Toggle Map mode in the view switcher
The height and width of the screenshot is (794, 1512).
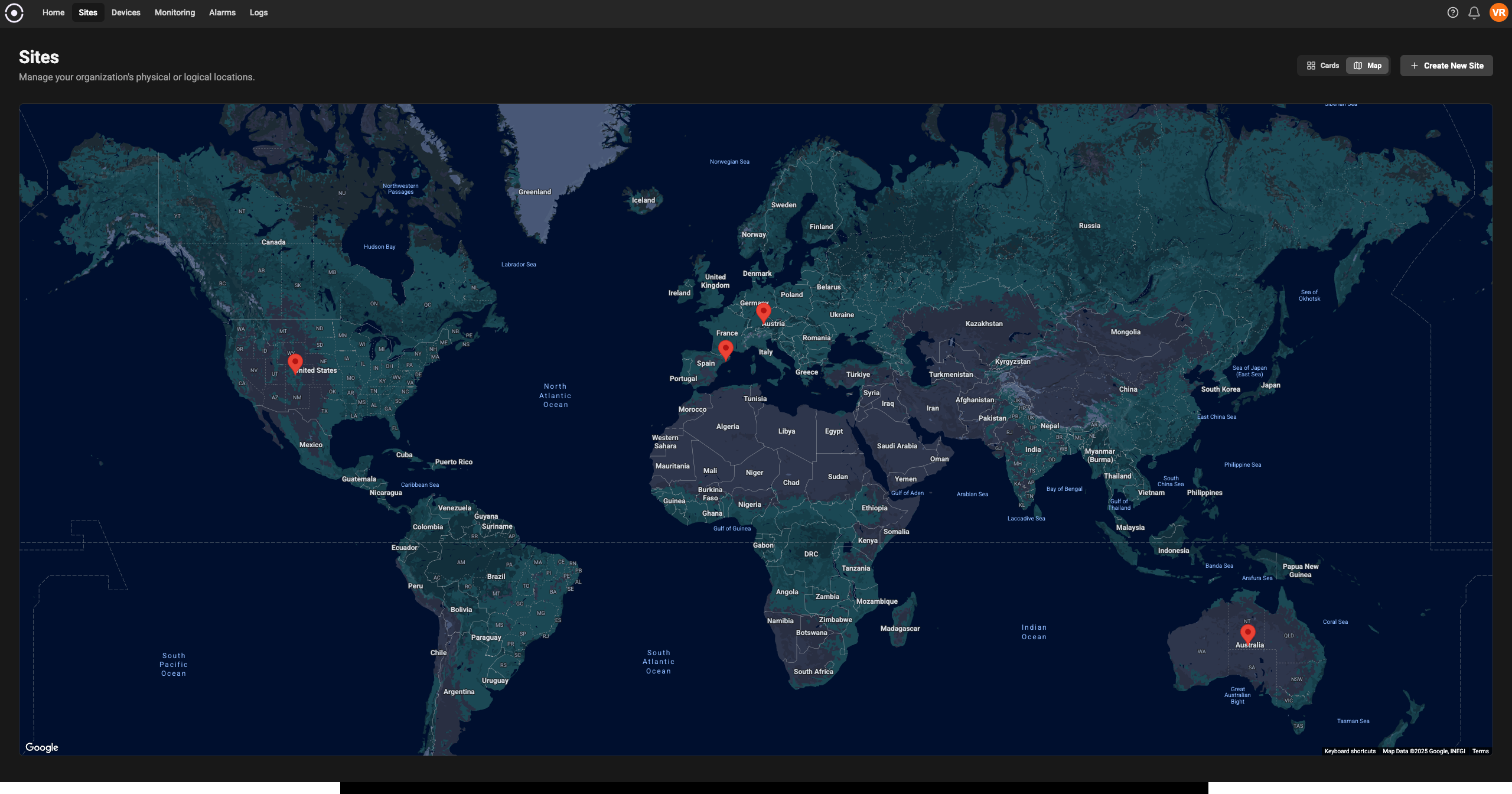pyautogui.click(x=1367, y=65)
